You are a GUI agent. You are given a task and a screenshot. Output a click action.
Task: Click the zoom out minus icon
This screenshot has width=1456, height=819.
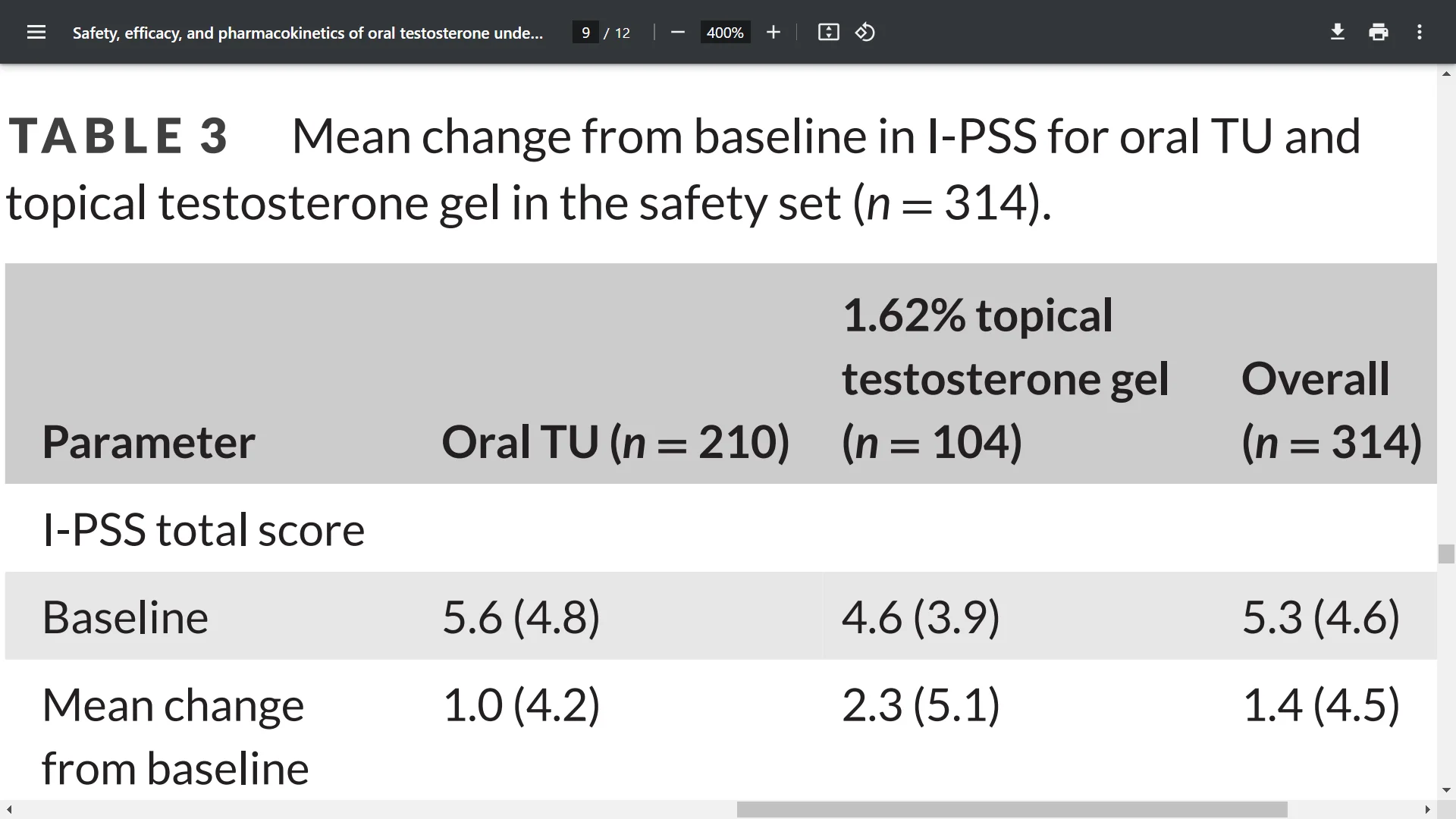pos(678,33)
